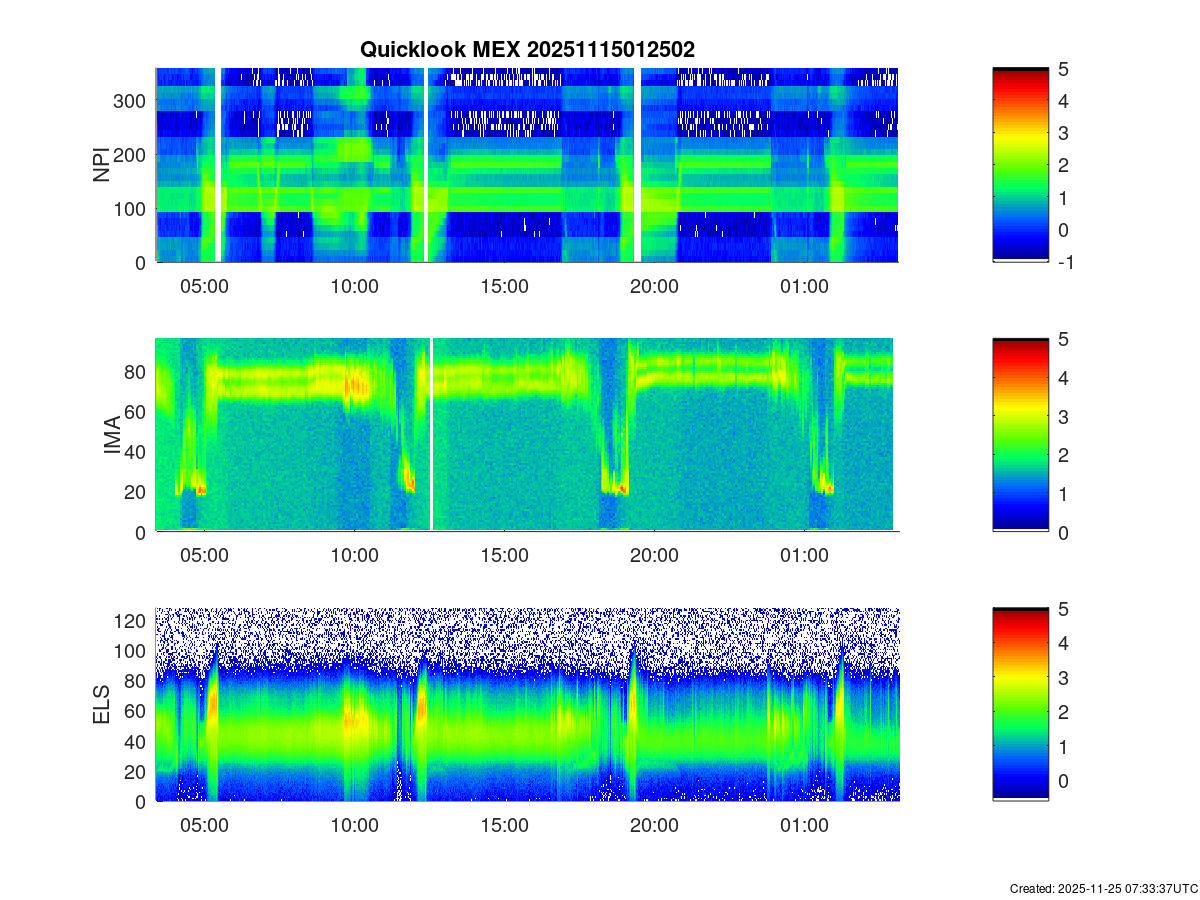1200x900 pixels.
Task: Click the Quicklook MEX 20251115012502 title
Action: click(x=529, y=49)
